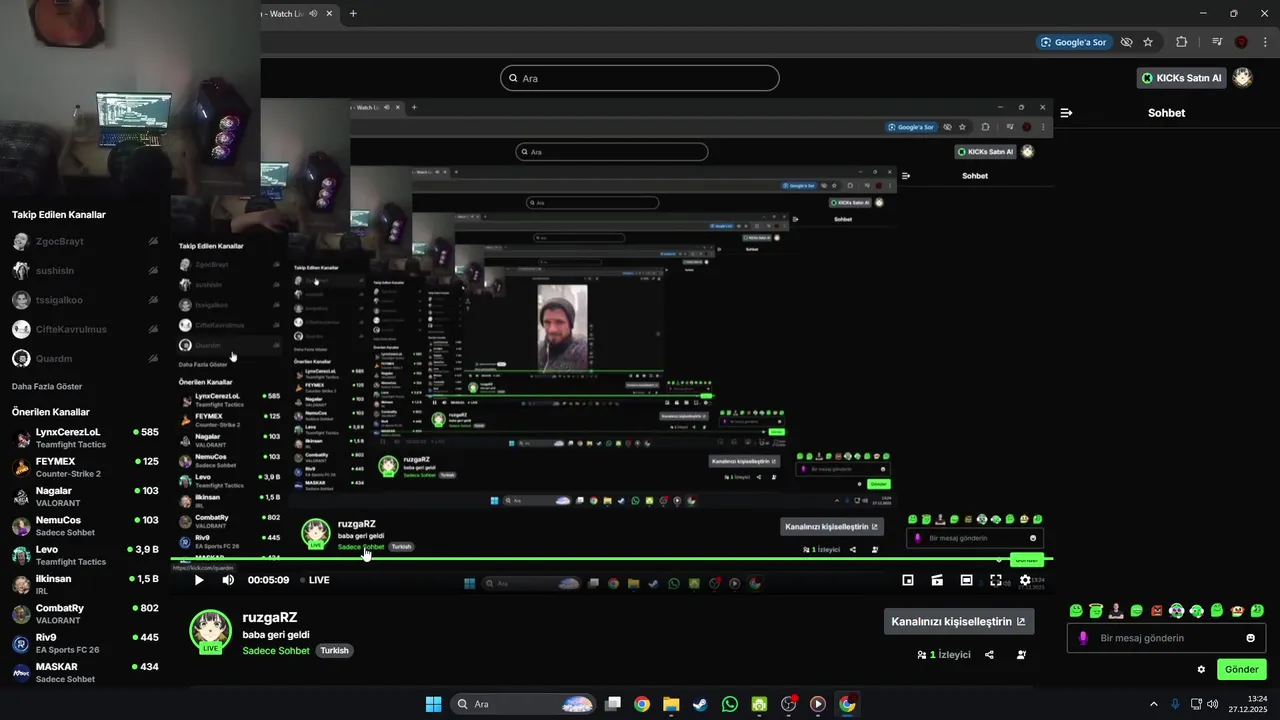Bookmark this page with the star icon
The width and height of the screenshot is (1280, 720).
[1148, 42]
